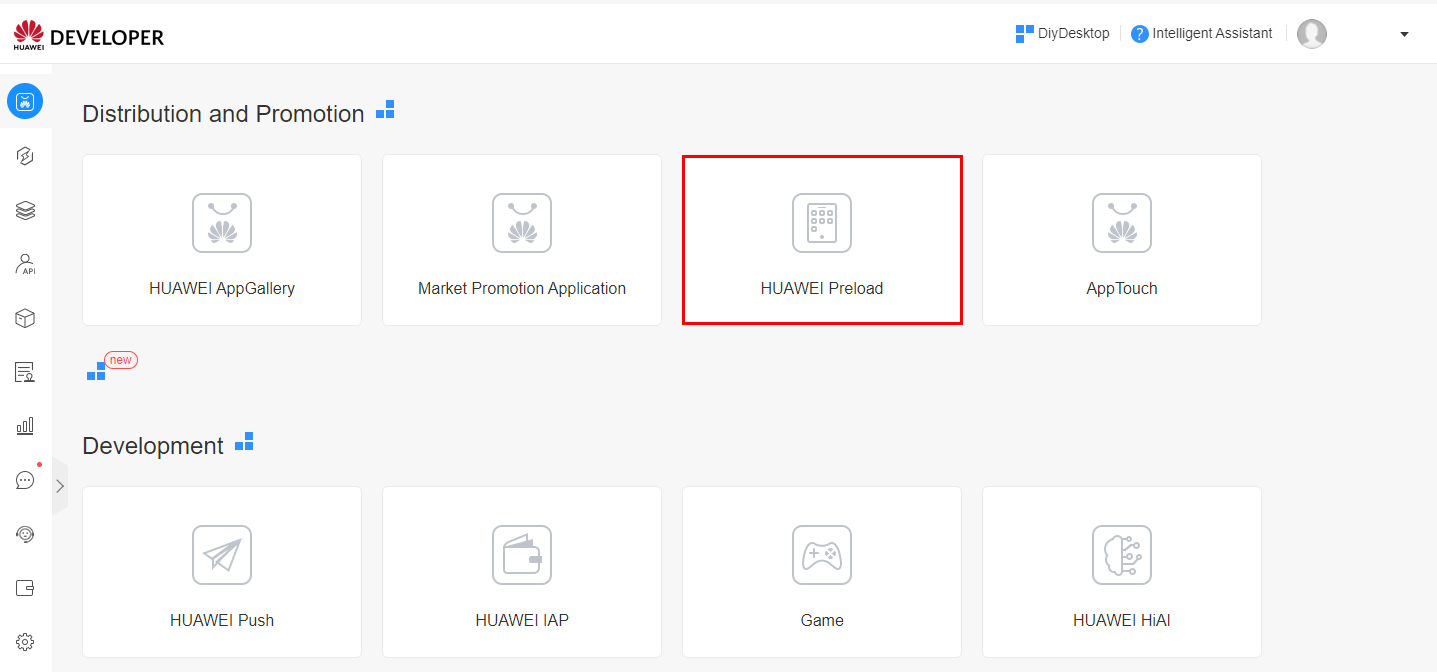Open the Intelligent Assistant help
This screenshot has width=1437, height=672.
(1202, 33)
